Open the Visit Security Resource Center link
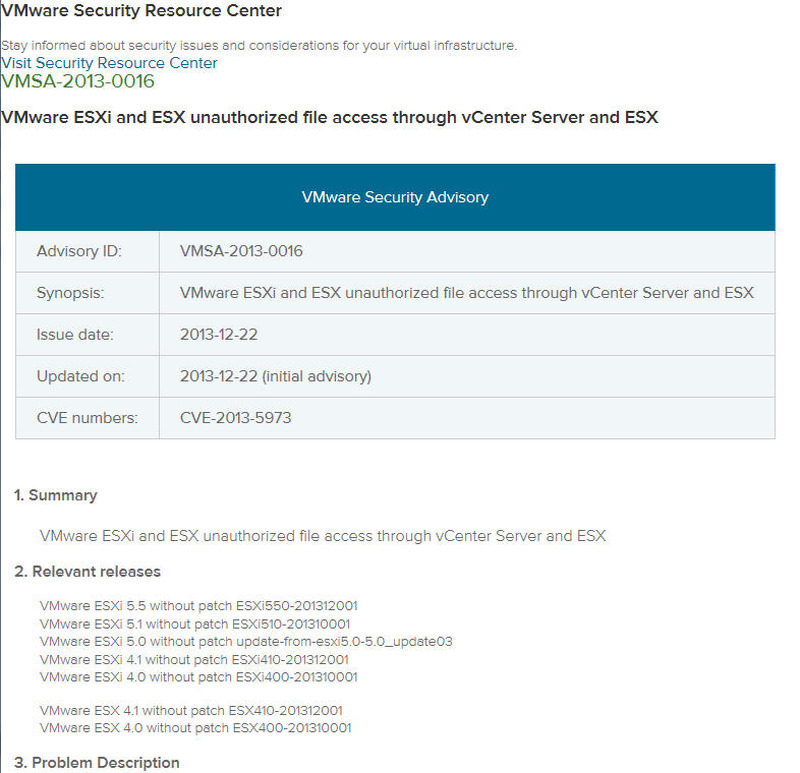This screenshot has width=800, height=773. [109, 63]
